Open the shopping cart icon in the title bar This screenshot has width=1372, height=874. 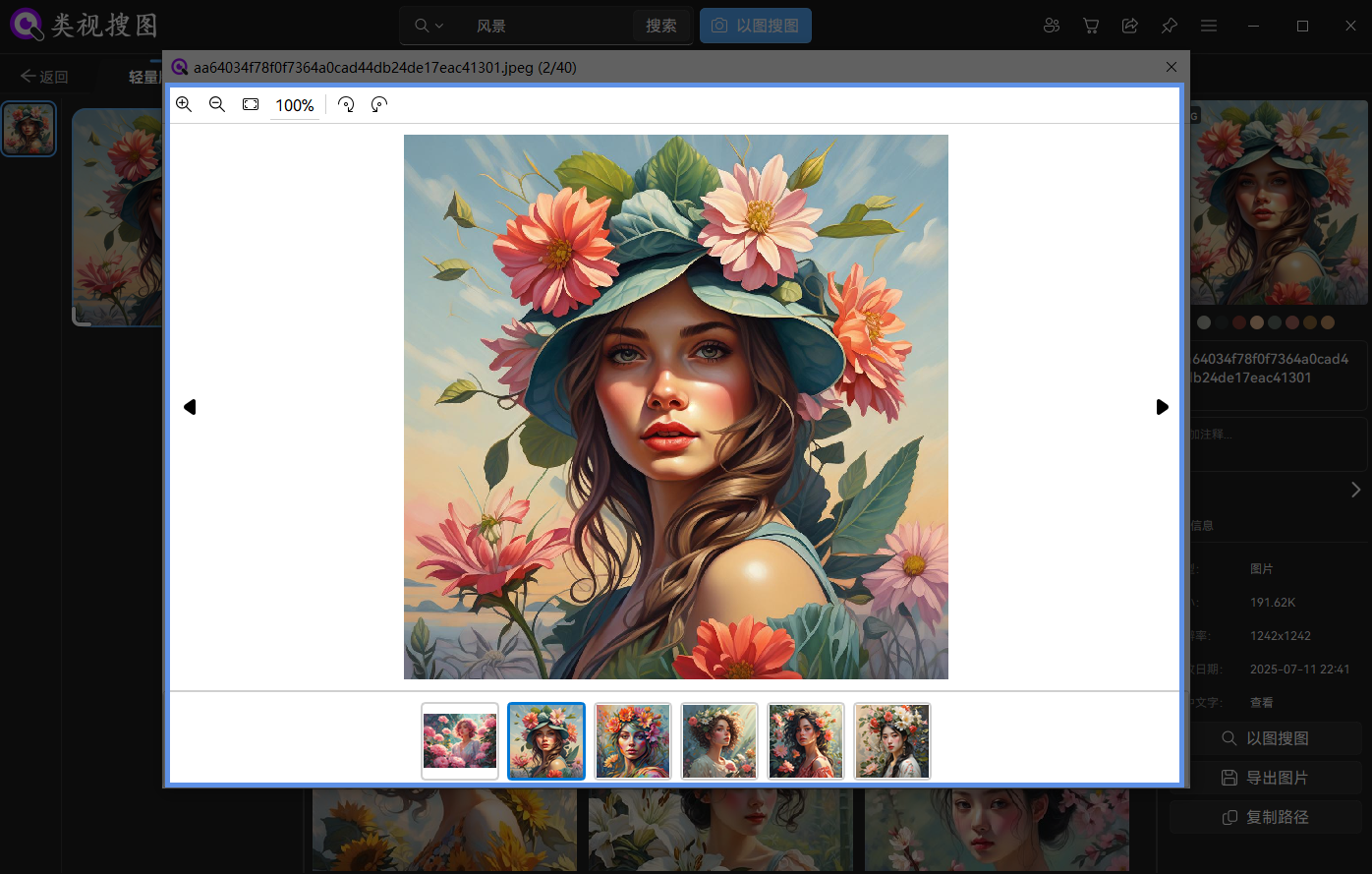click(x=1091, y=26)
